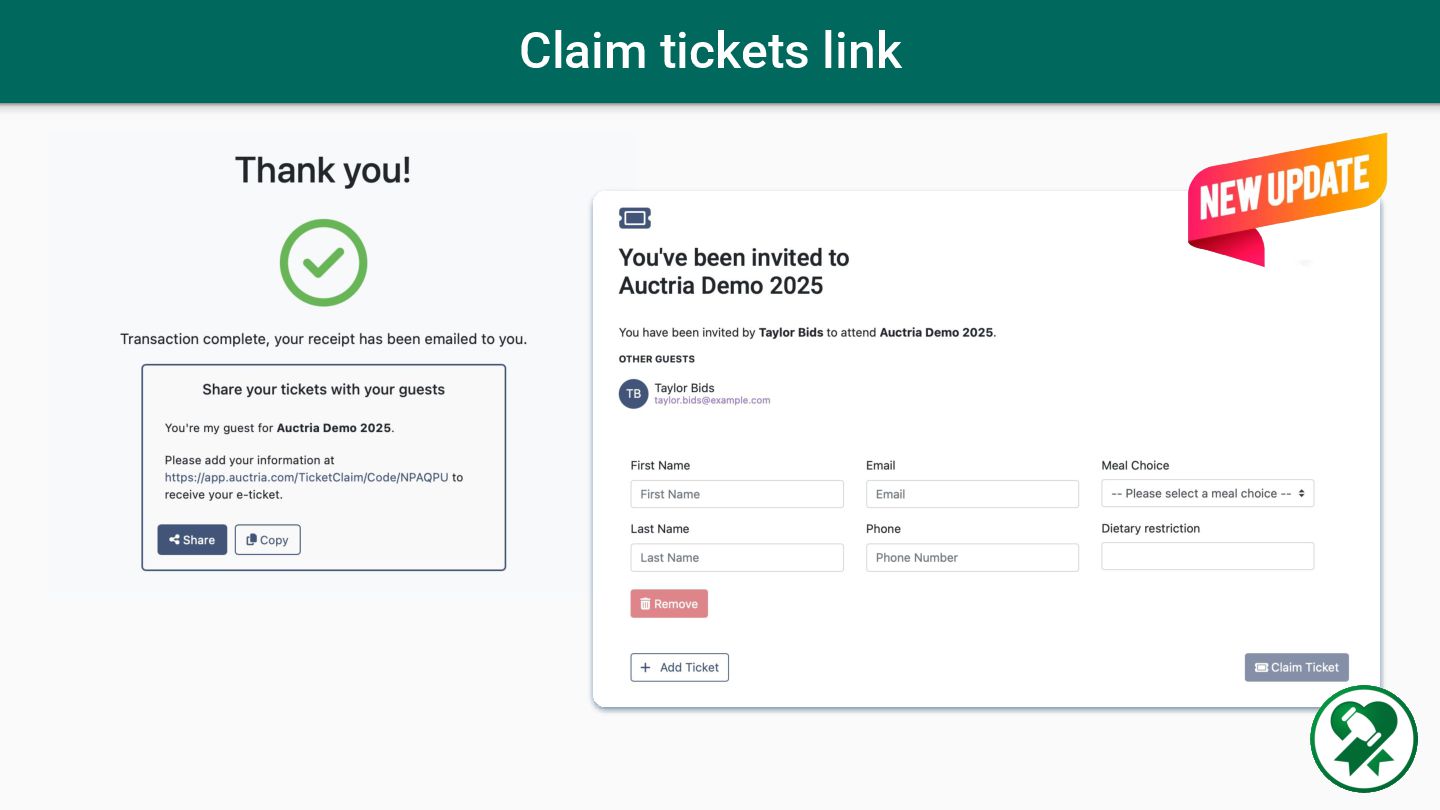Open the Meal Choice dropdown
The height and width of the screenshot is (810, 1440).
point(1207,493)
